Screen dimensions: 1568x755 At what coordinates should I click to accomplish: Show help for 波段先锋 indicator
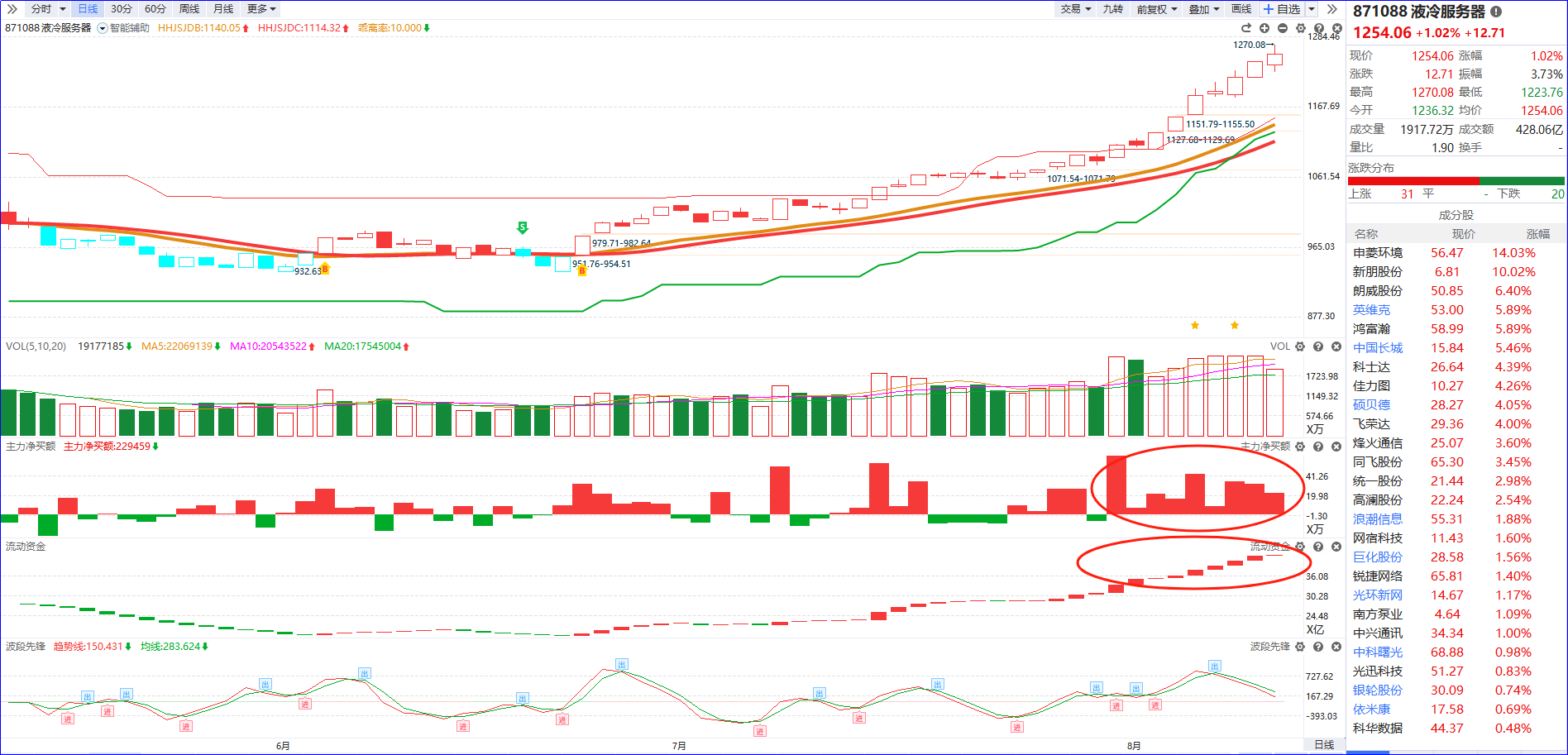[x=1318, y=647]
